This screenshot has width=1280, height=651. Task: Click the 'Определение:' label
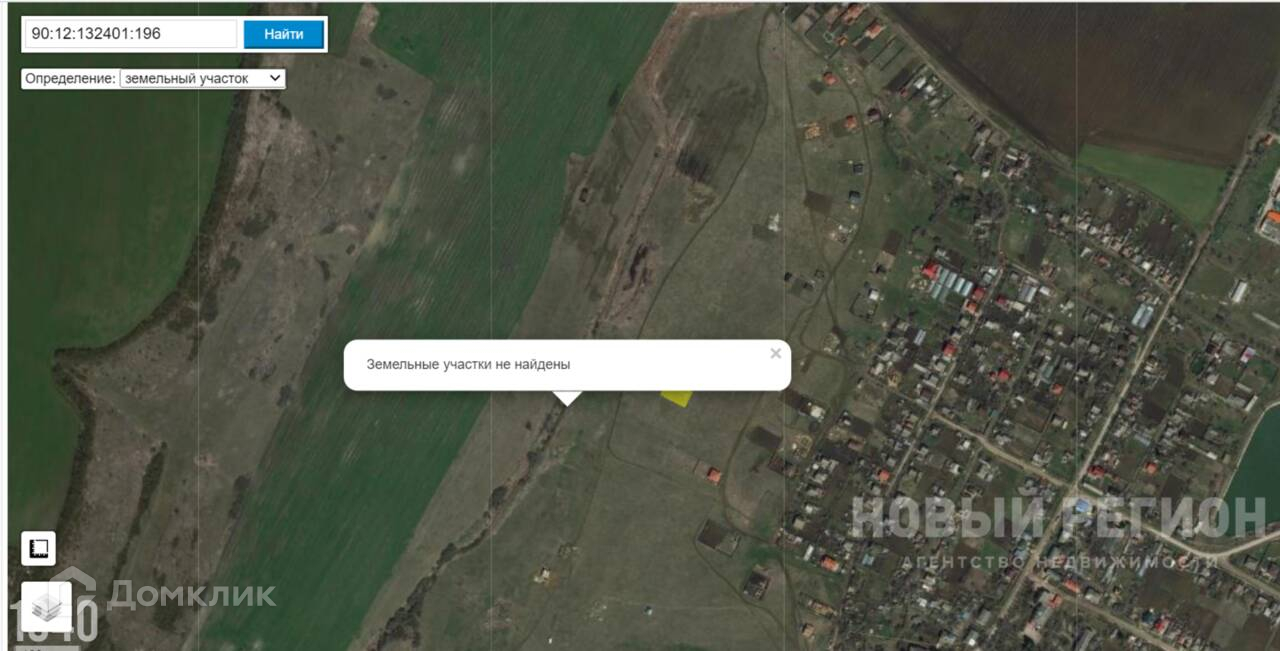tap(71, 78)
